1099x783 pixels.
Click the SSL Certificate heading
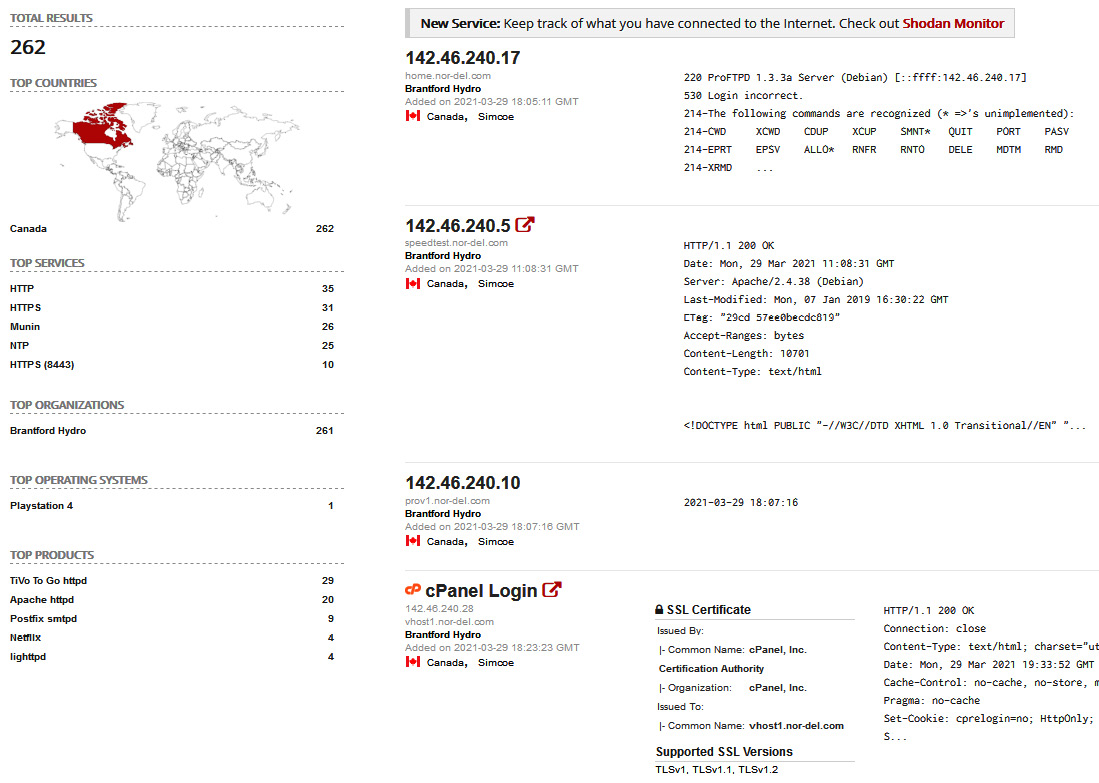[x=709, y=610]
